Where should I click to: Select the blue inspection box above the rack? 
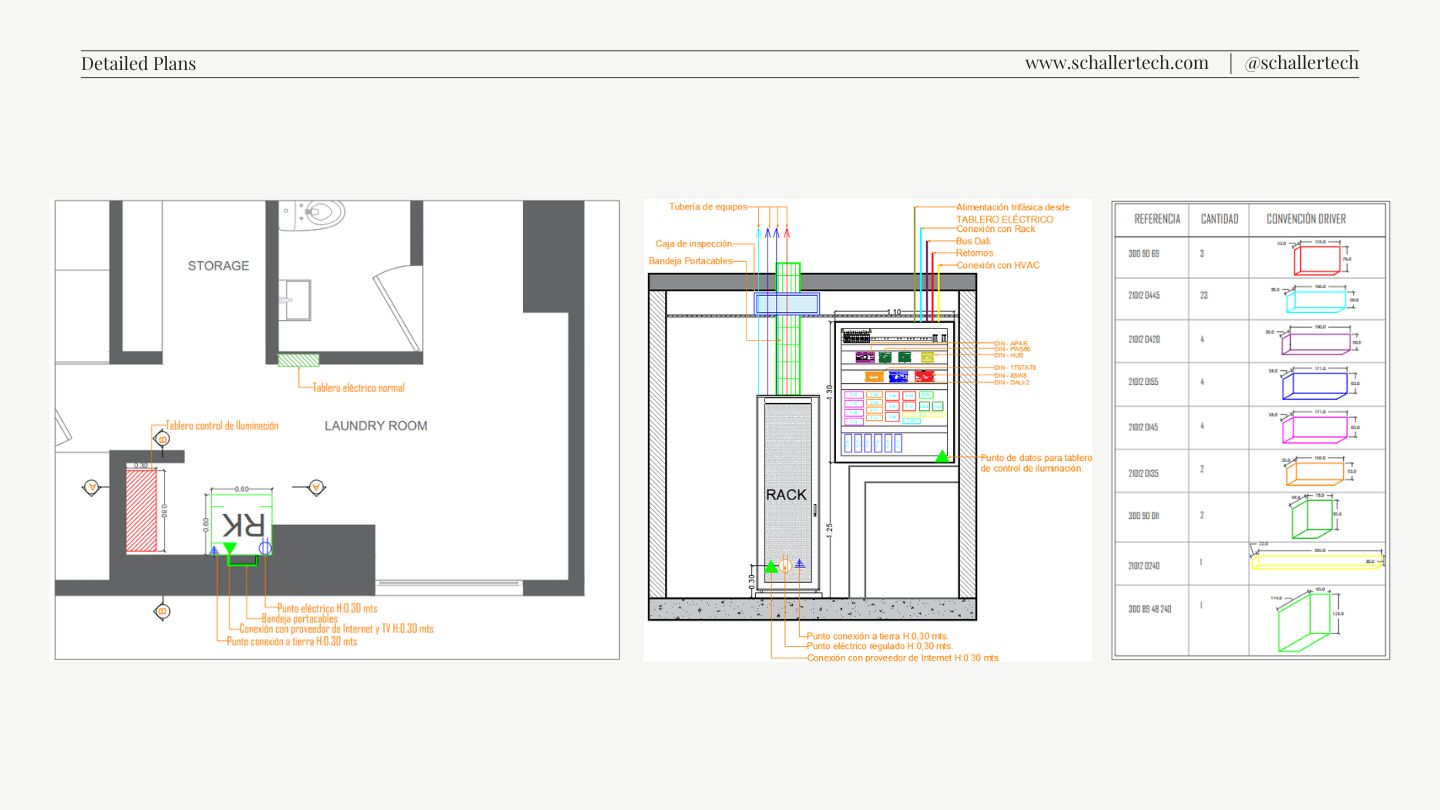tap(787, 302)
